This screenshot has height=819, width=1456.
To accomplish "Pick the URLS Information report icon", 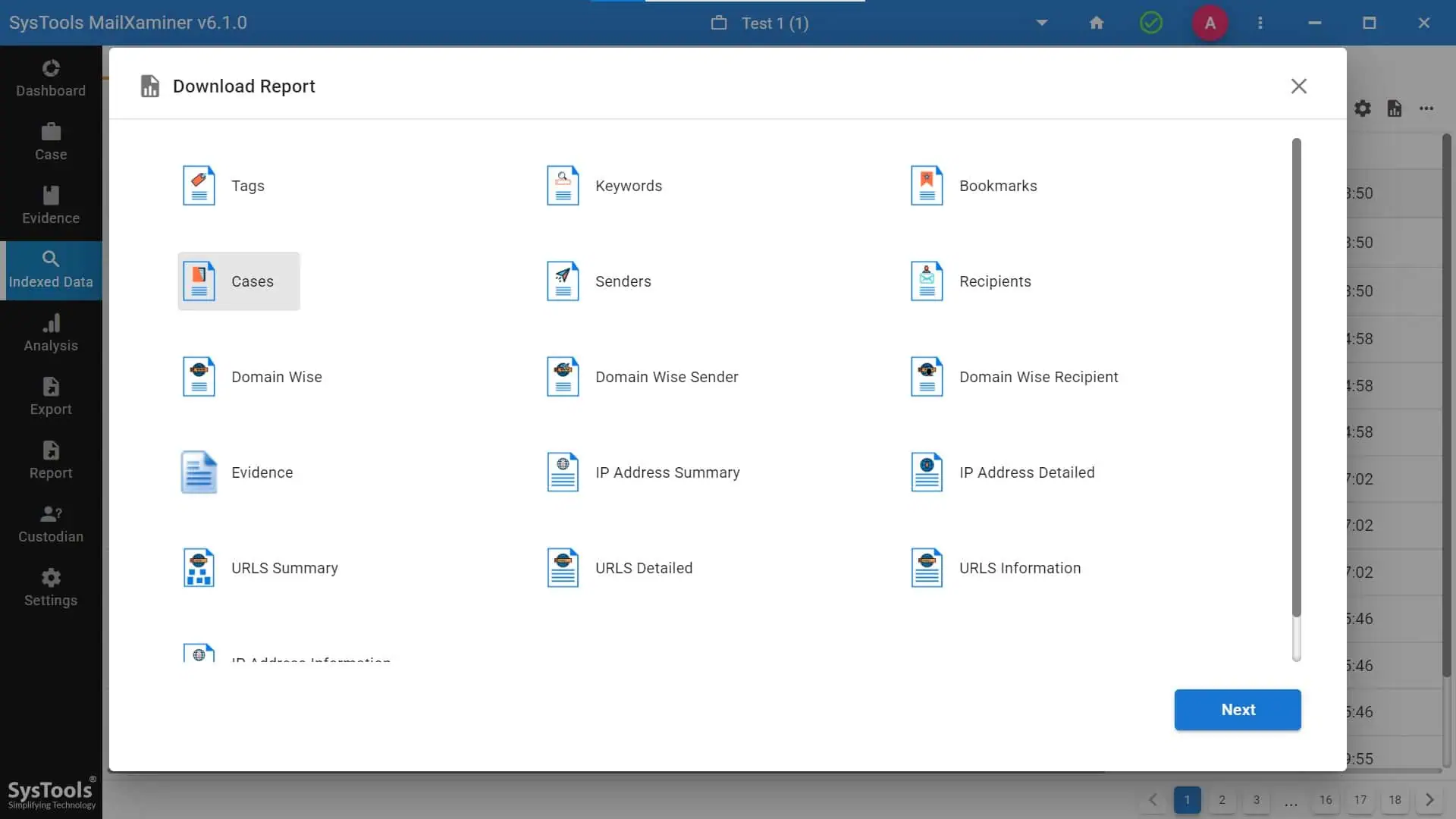I will coord(927,567).
